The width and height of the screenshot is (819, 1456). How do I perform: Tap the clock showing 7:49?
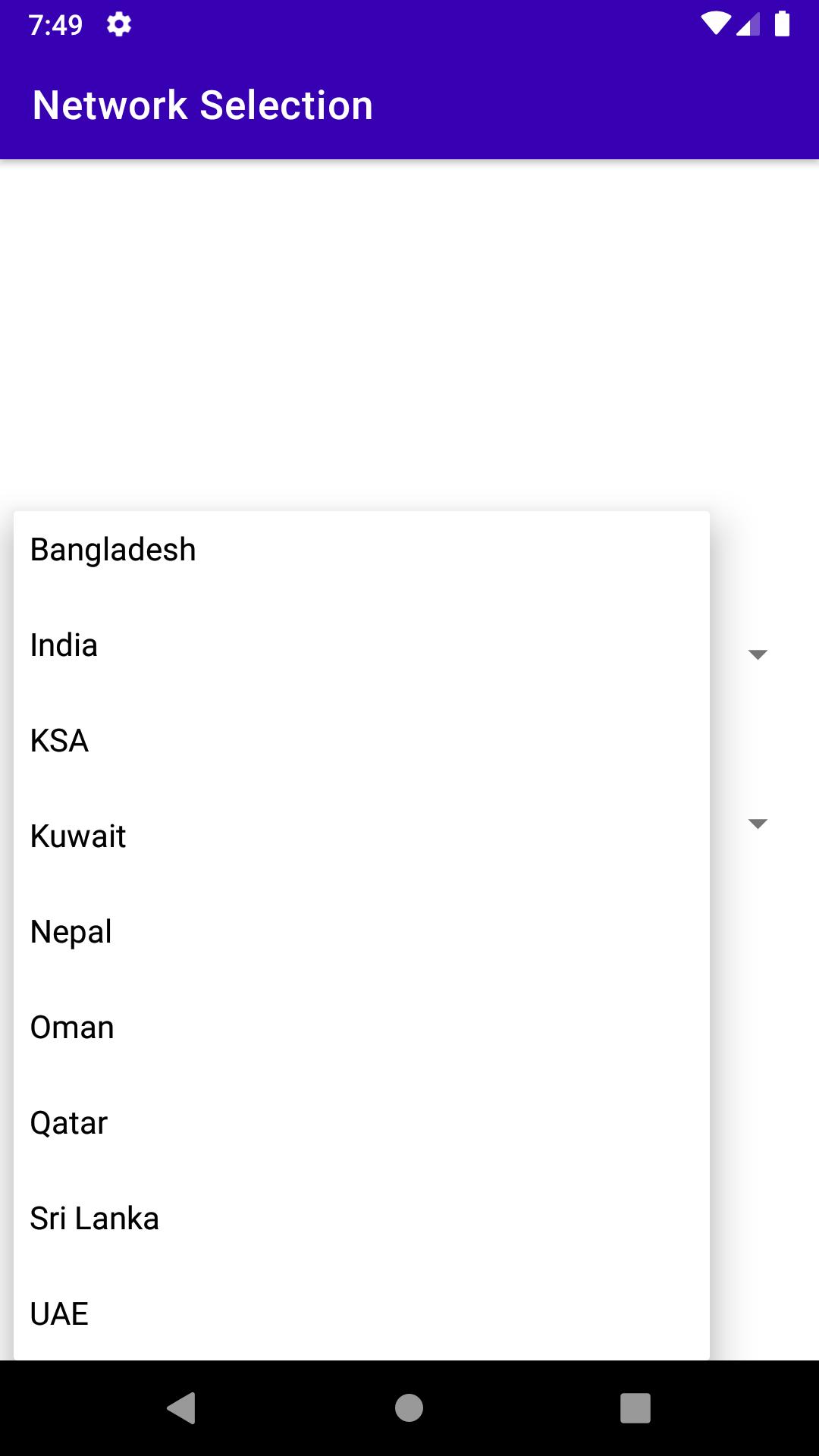pos(55,25)
